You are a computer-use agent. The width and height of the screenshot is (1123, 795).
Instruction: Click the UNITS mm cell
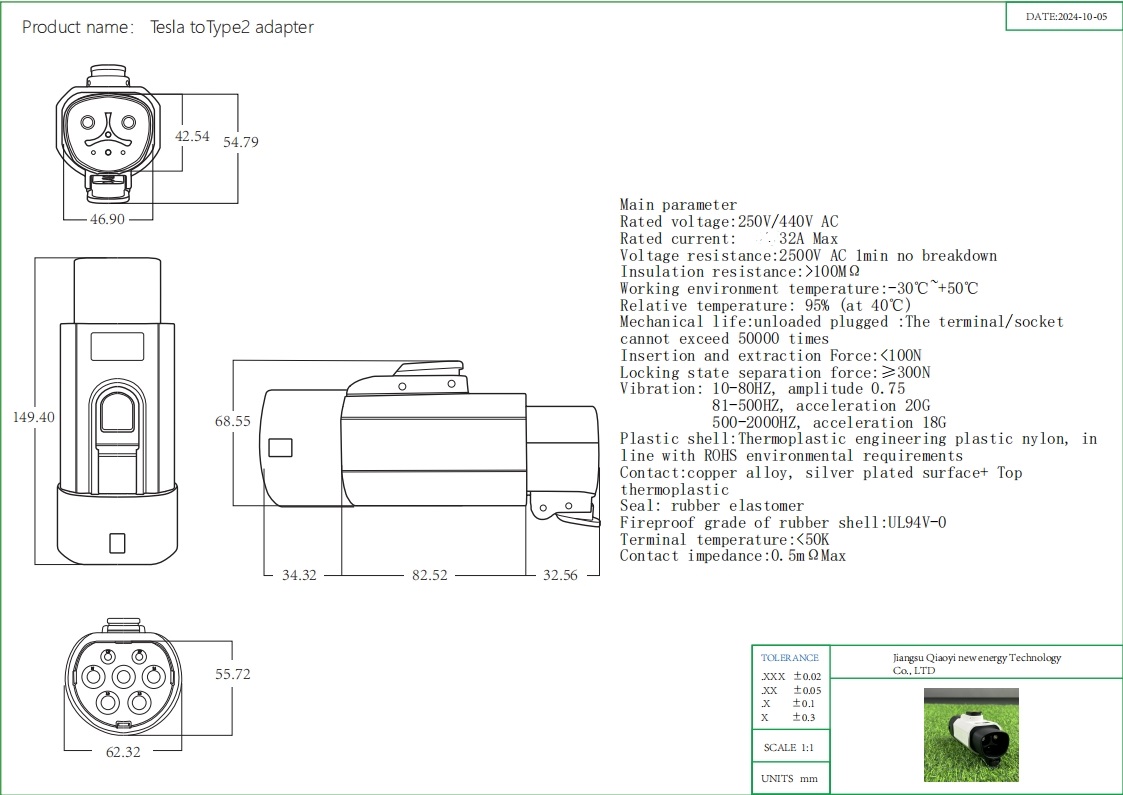(790, 779)
